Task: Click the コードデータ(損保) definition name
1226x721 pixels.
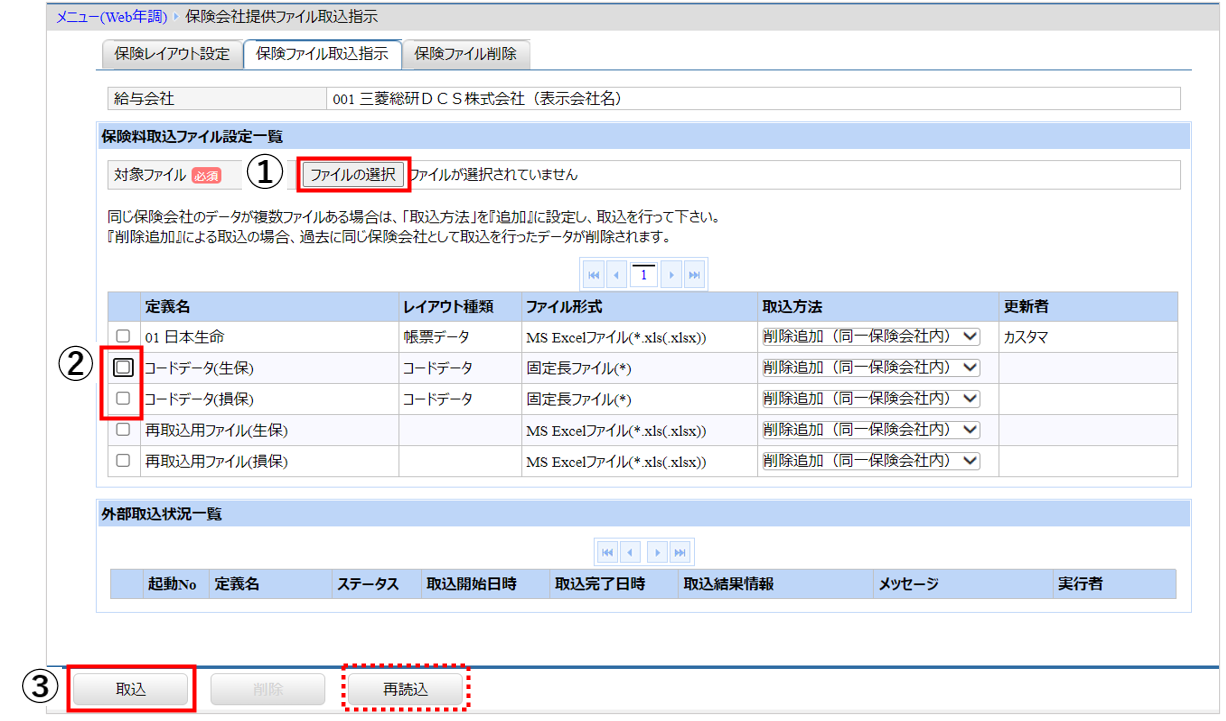Action: click(200, 399)
